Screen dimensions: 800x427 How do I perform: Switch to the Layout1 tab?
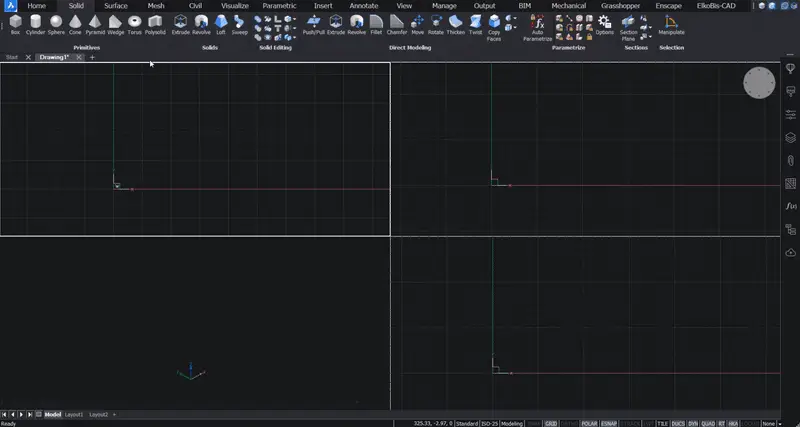point(73,415)
